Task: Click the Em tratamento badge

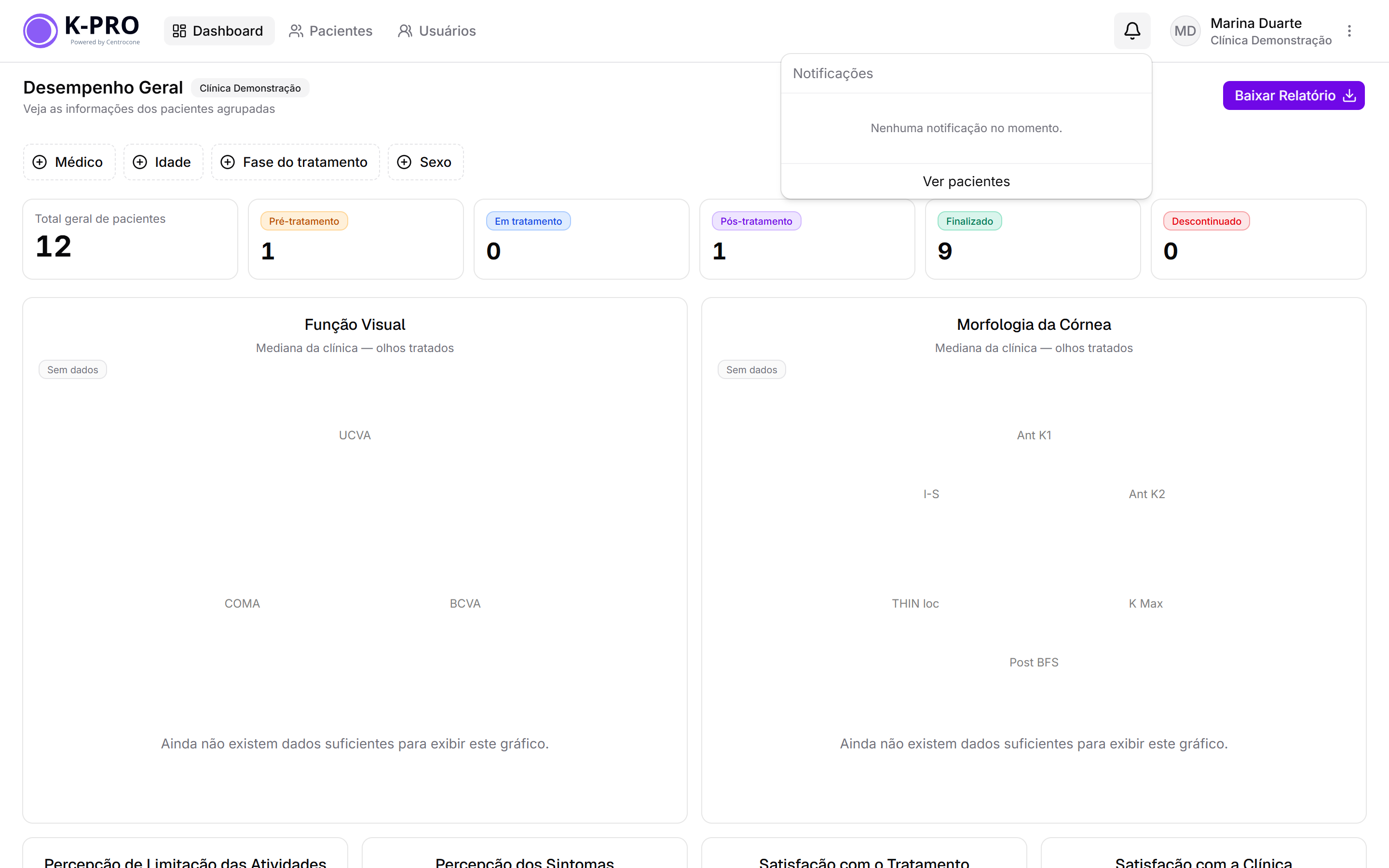Action: pos(528,221)
